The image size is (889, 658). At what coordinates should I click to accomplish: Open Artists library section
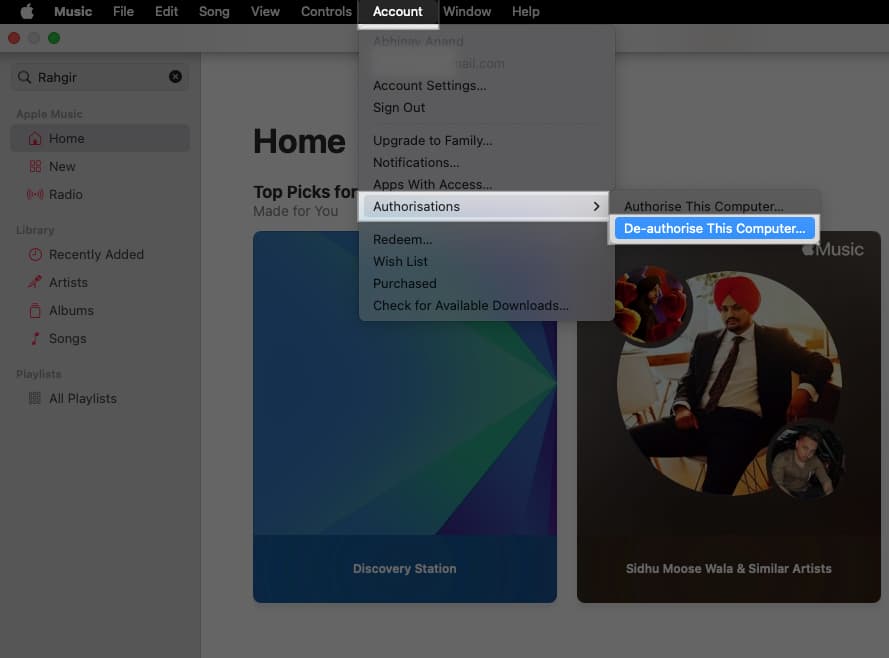point(100,282)
